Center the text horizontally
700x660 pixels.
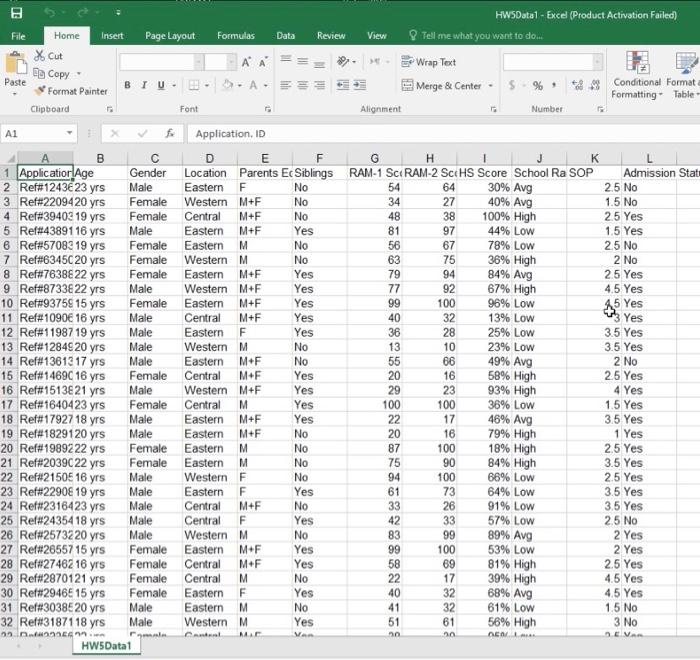[x=303, y=85]
